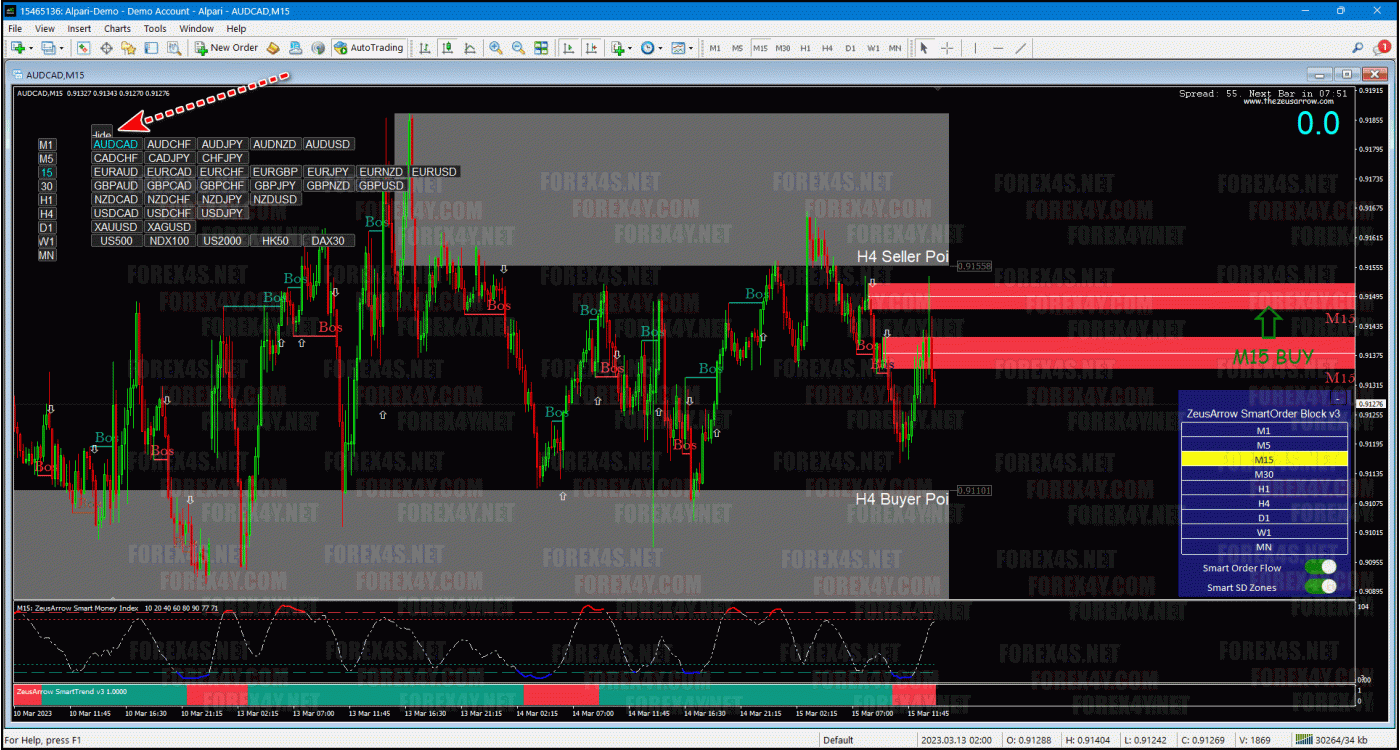Click the search magnifier in toolbar
The width and height of the screenshot is (1400, 750).
point(1357,48)
